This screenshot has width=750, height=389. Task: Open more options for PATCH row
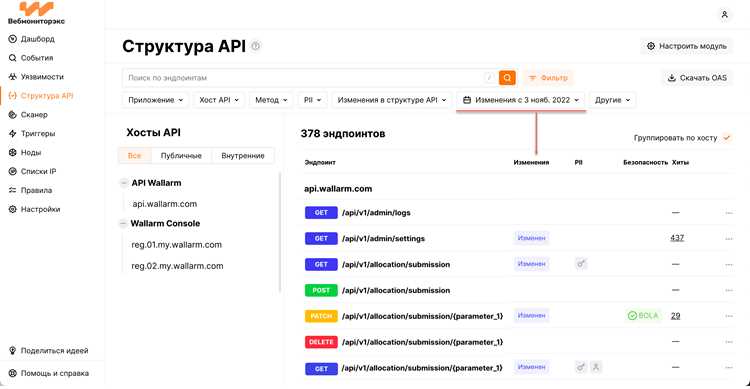tap(729, 316)
